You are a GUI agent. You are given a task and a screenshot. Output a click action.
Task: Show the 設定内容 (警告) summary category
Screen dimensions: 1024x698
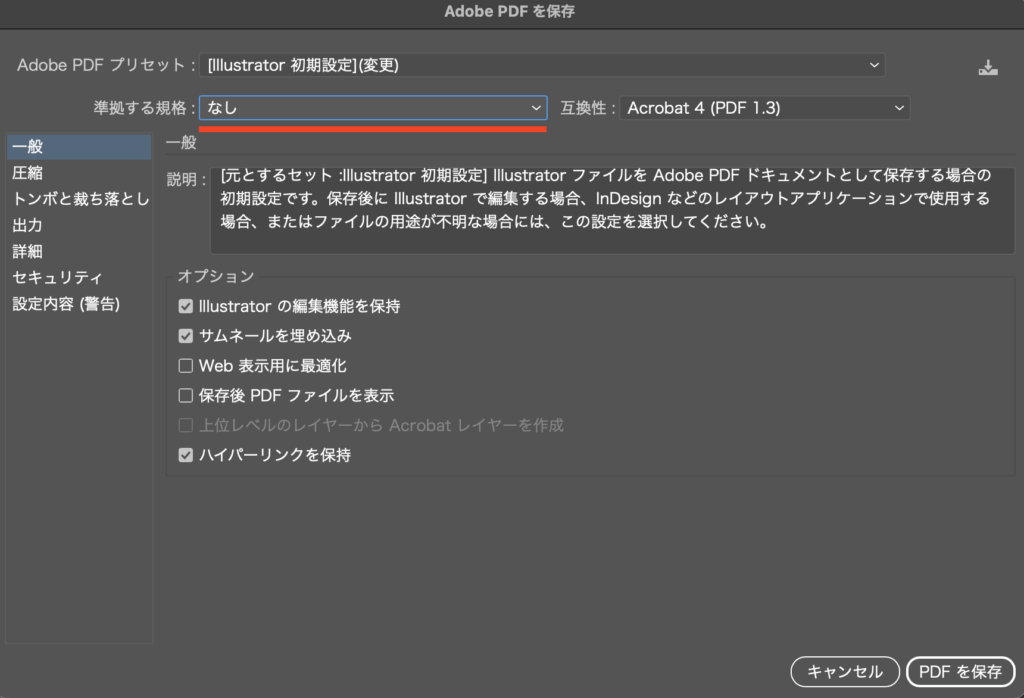click(66, 303)
